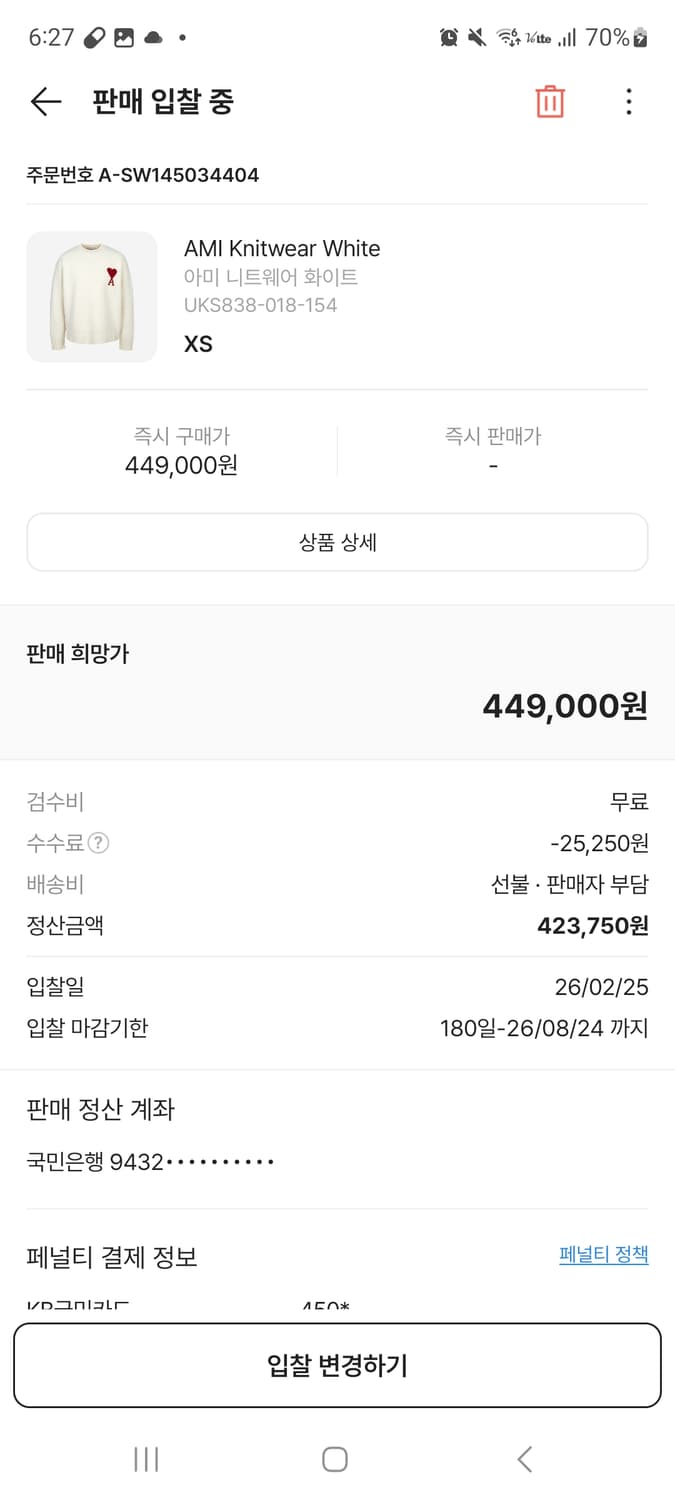Select the 즉시 구매가 price 449,000원
This screenshot has height=1500, width=675.
181,466
